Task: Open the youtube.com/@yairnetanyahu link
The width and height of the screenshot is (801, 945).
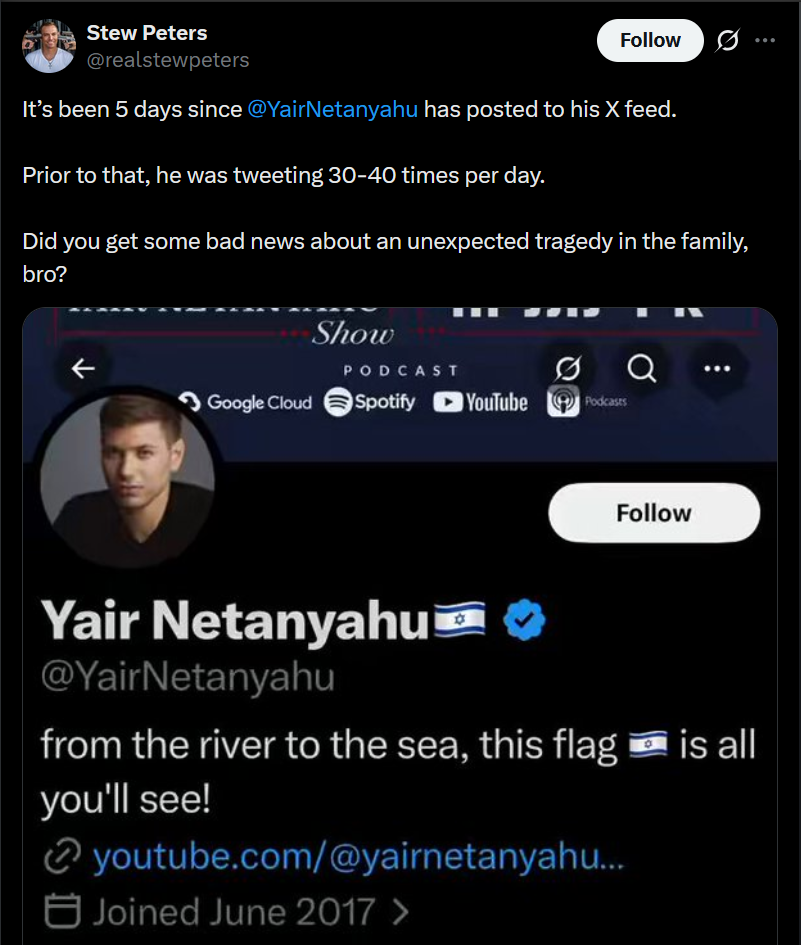Action: click(357, 857)
